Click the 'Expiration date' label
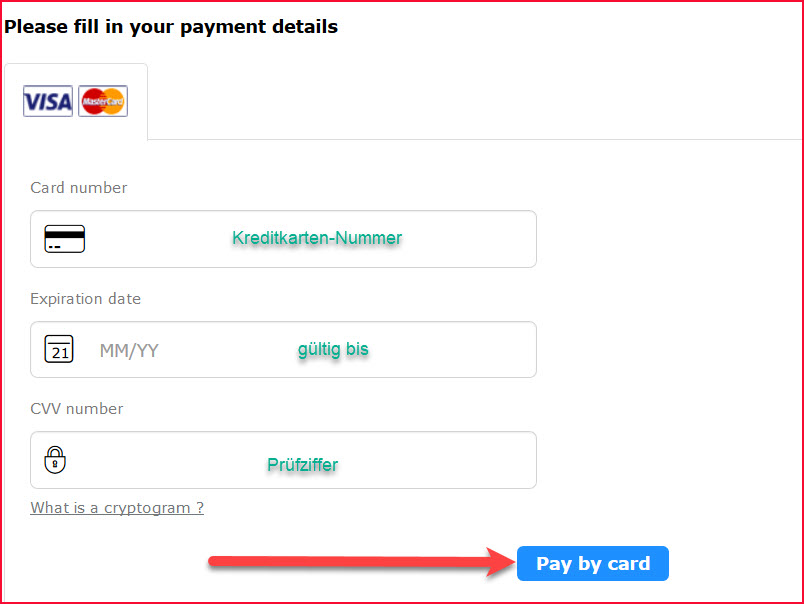The height and width of the screenshot is (604, 804). click(x=85, y=299)
